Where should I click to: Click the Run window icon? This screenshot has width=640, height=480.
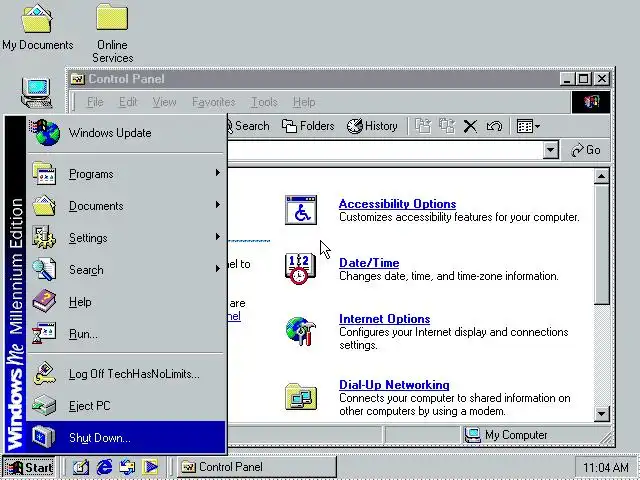44,333
